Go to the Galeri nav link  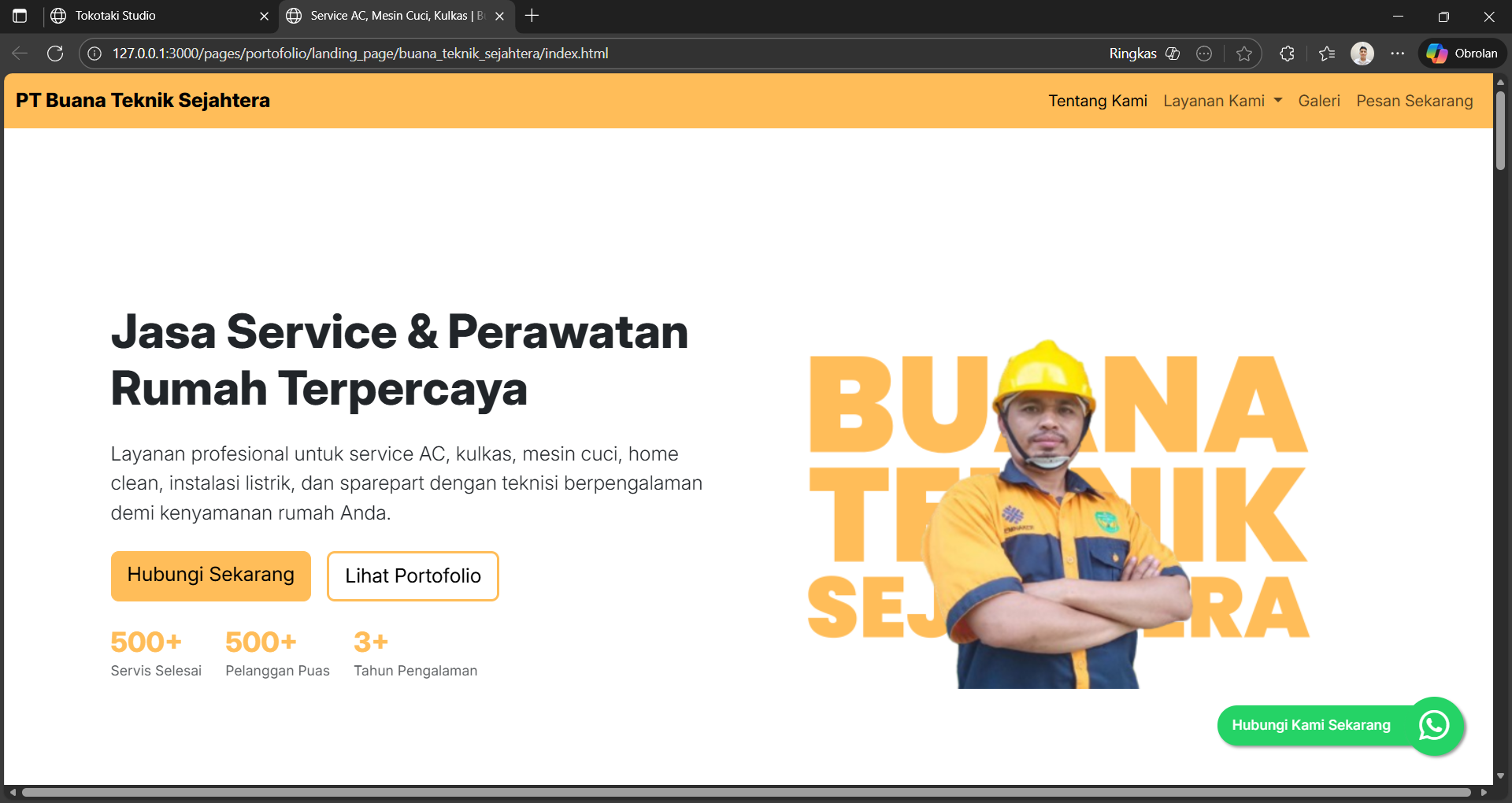click(x=1318, y=101)
